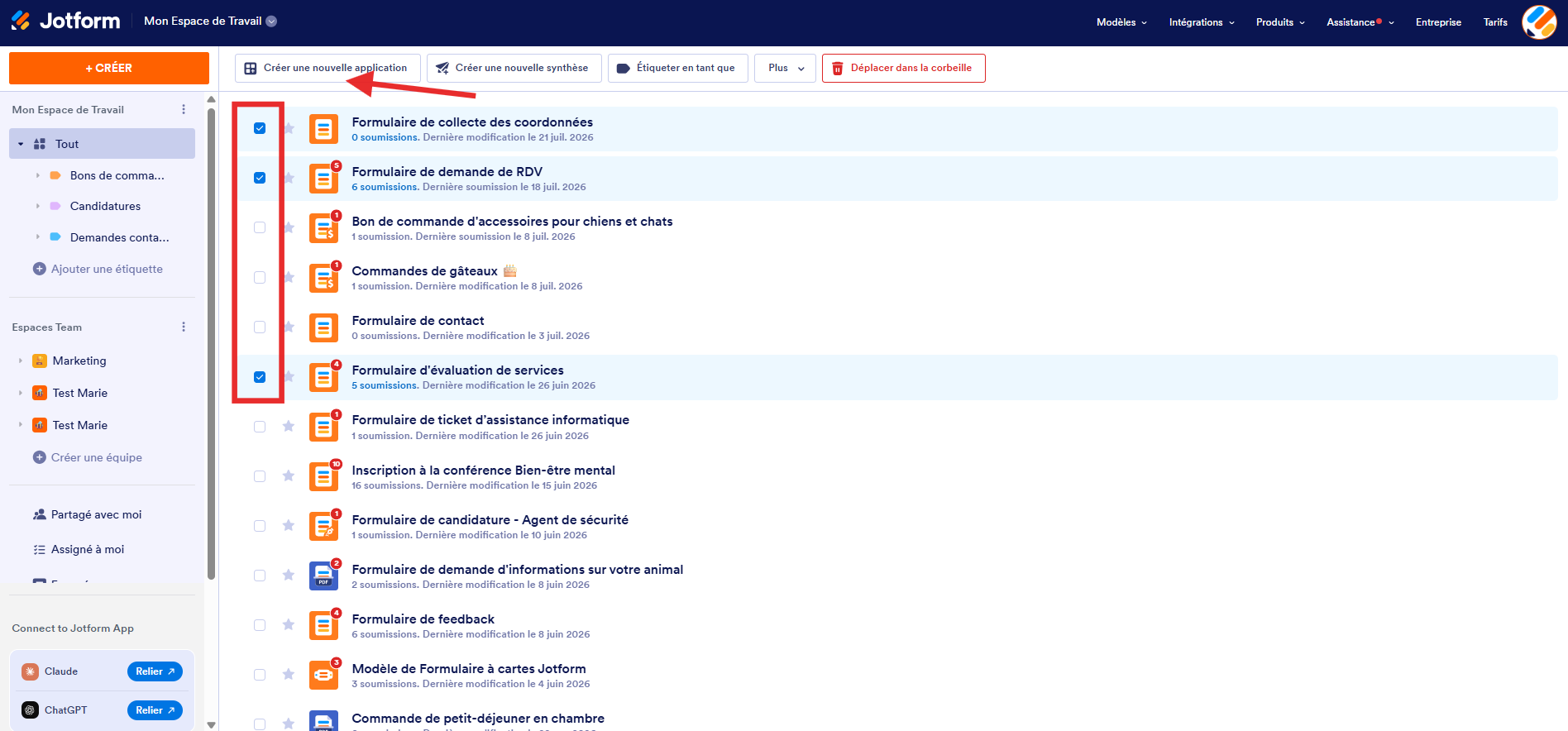The height and width of the screenshot is (731, 1568).
Task: Click Déplacer dans la corbeille
Action: tap(903, 68)
